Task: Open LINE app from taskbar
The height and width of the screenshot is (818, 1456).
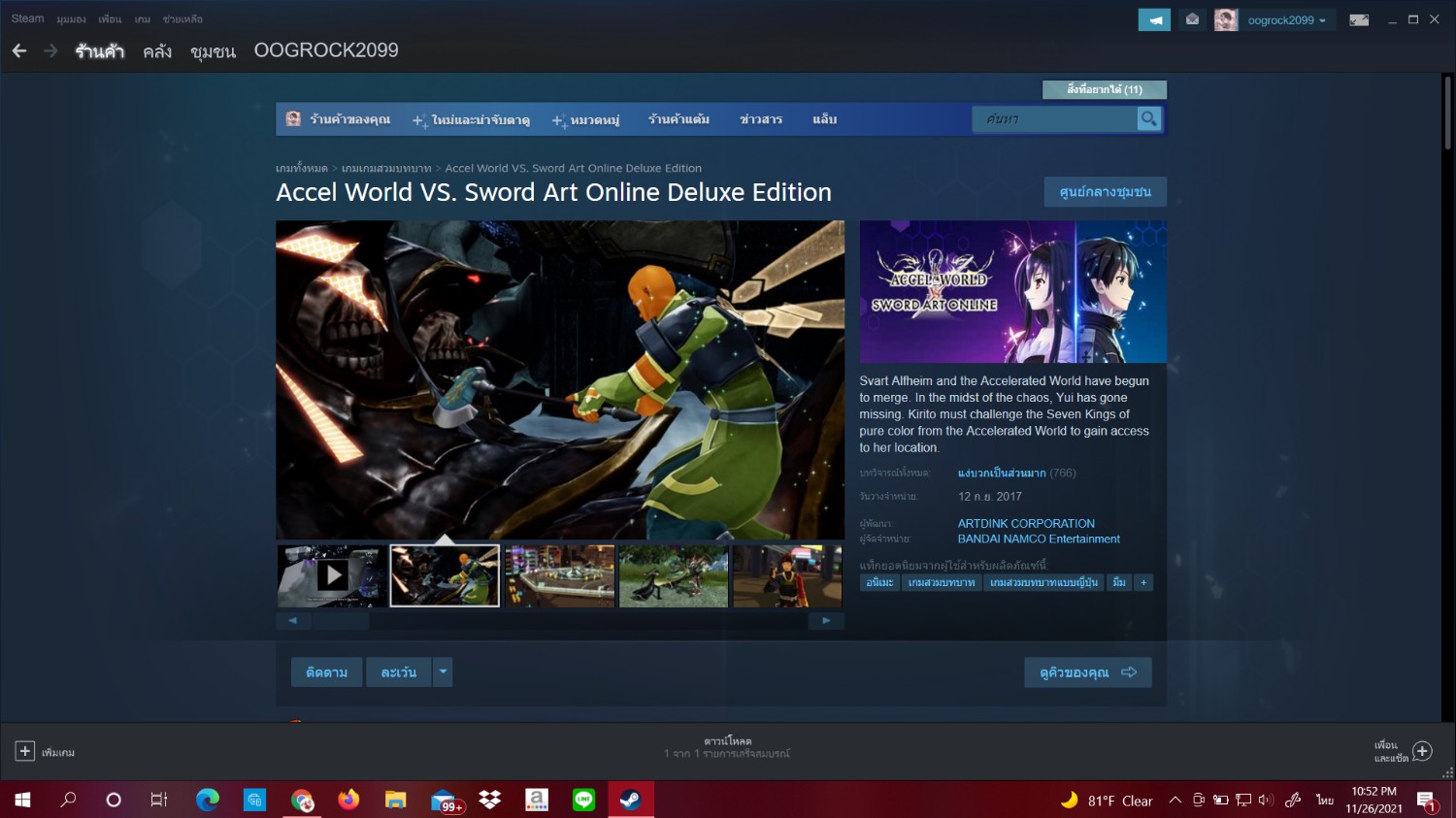Action: 583,800
